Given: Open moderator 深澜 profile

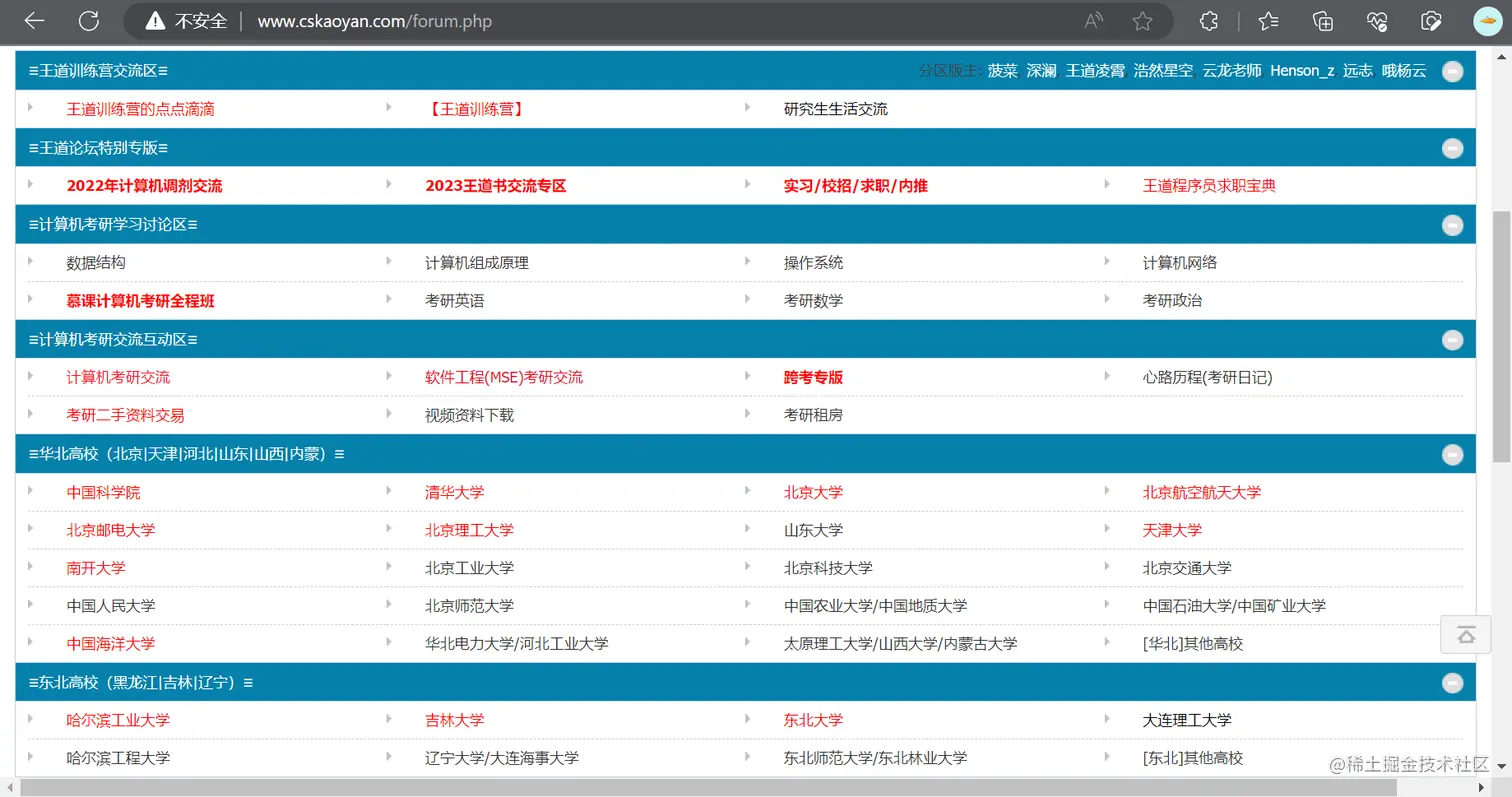Looking at the screenshot, I should [x=1041, y=71].
